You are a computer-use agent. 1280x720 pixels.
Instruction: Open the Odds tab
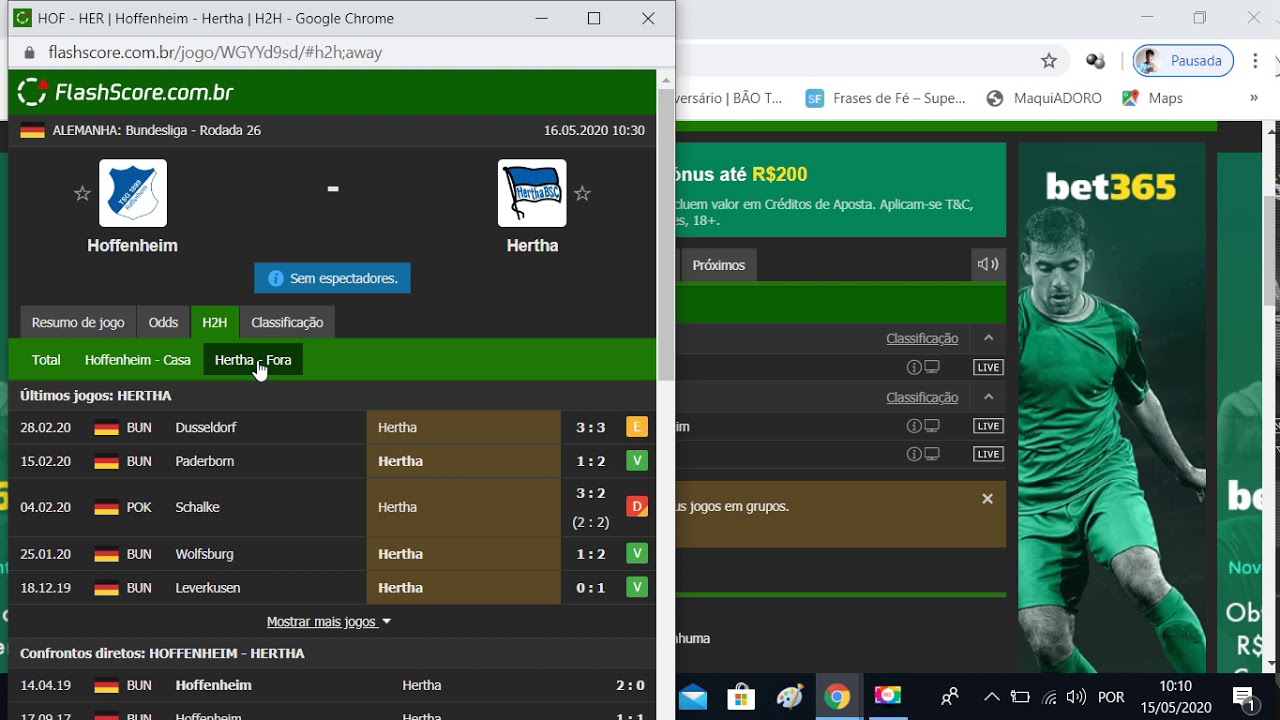coord(163,322)
